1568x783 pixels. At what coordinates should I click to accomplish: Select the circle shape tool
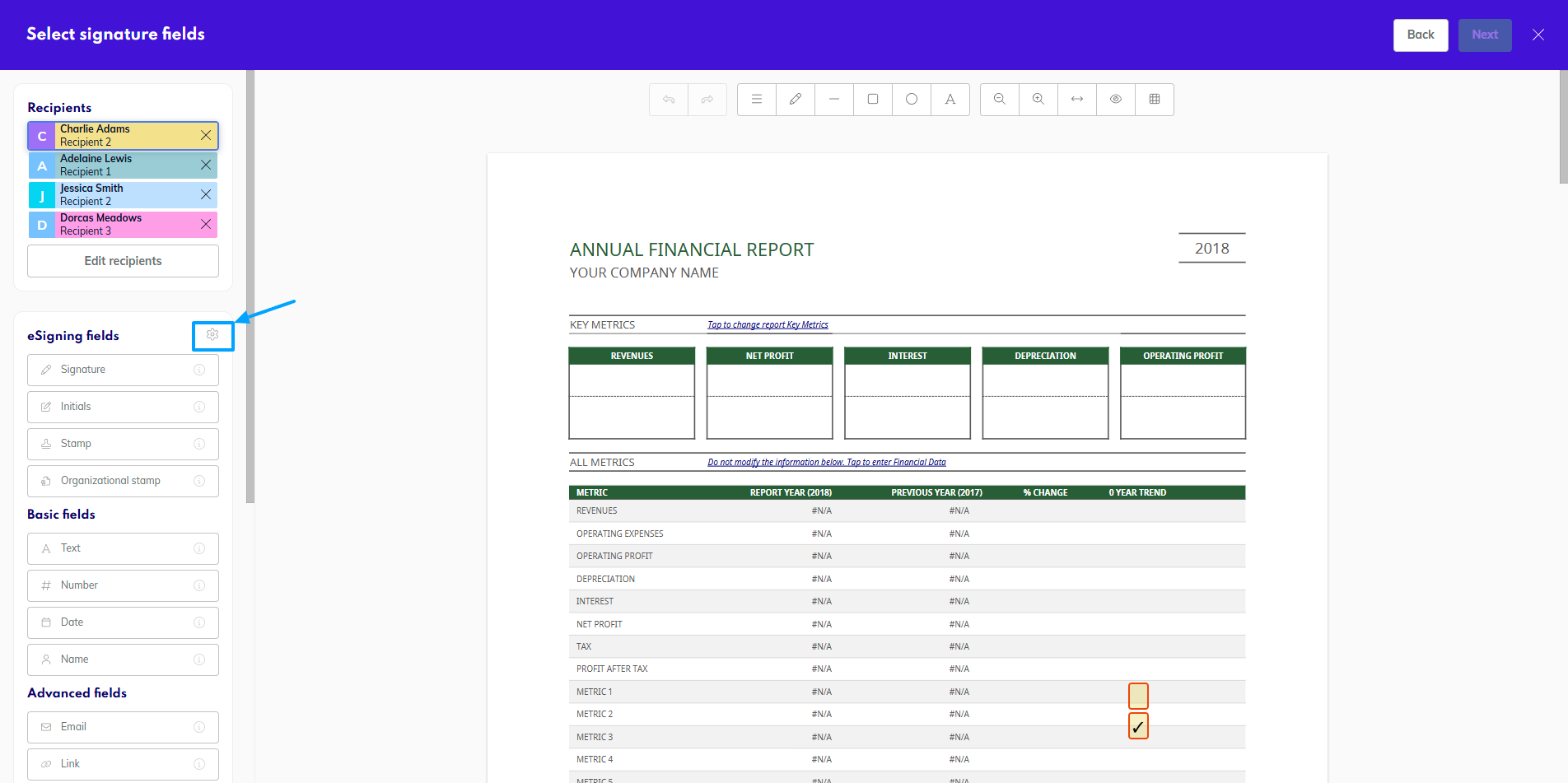(912, 100)
